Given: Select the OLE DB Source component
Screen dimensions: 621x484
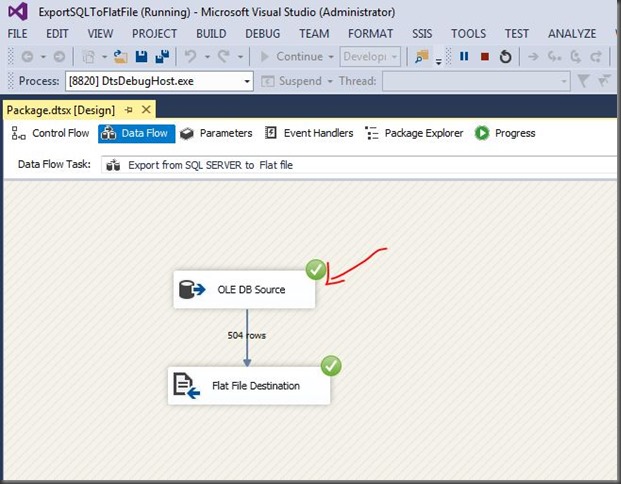Looking at the screenshot, I should (244, 290).
